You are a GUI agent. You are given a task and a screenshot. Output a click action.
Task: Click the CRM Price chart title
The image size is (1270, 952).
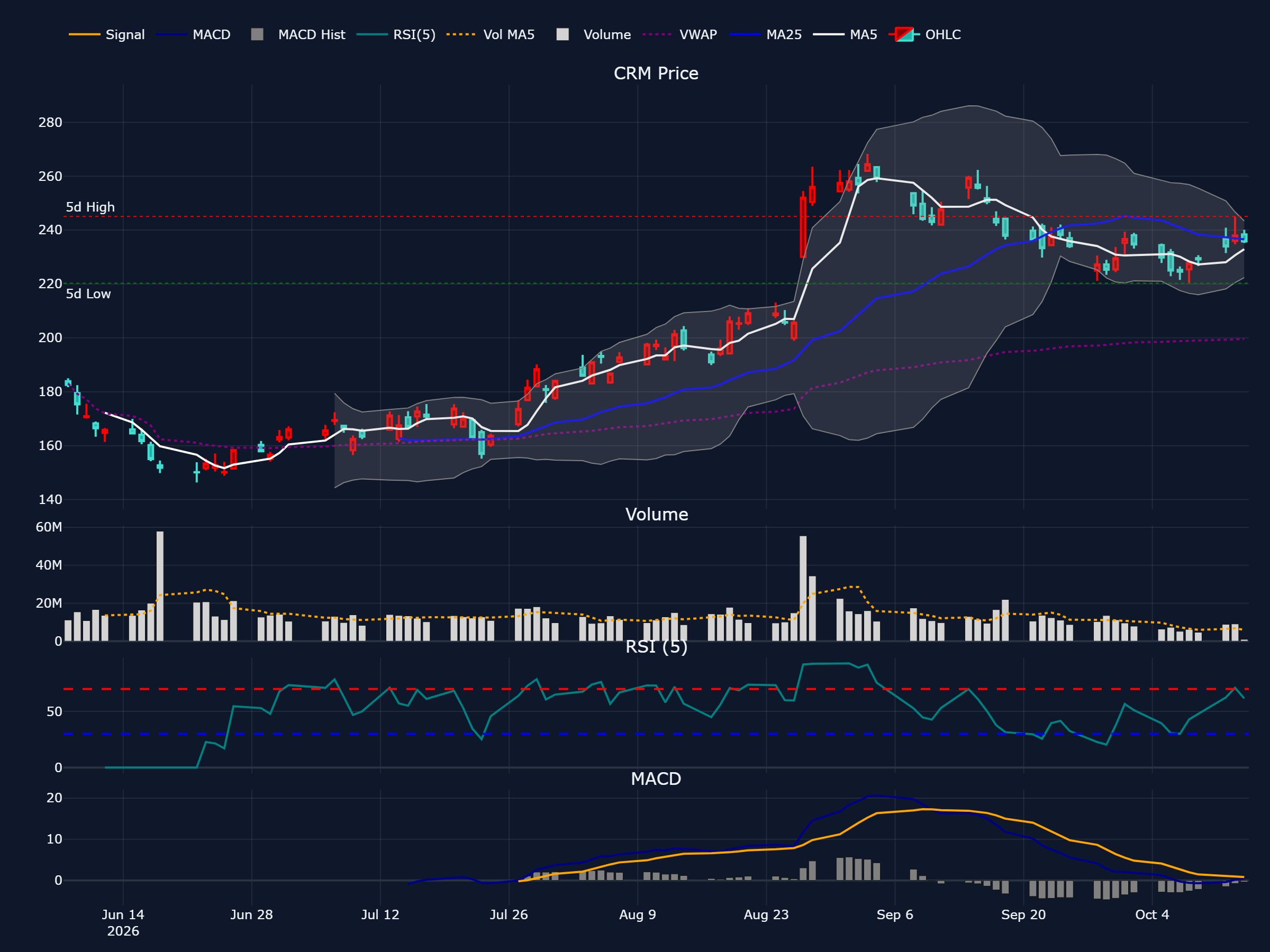[656, 74]
